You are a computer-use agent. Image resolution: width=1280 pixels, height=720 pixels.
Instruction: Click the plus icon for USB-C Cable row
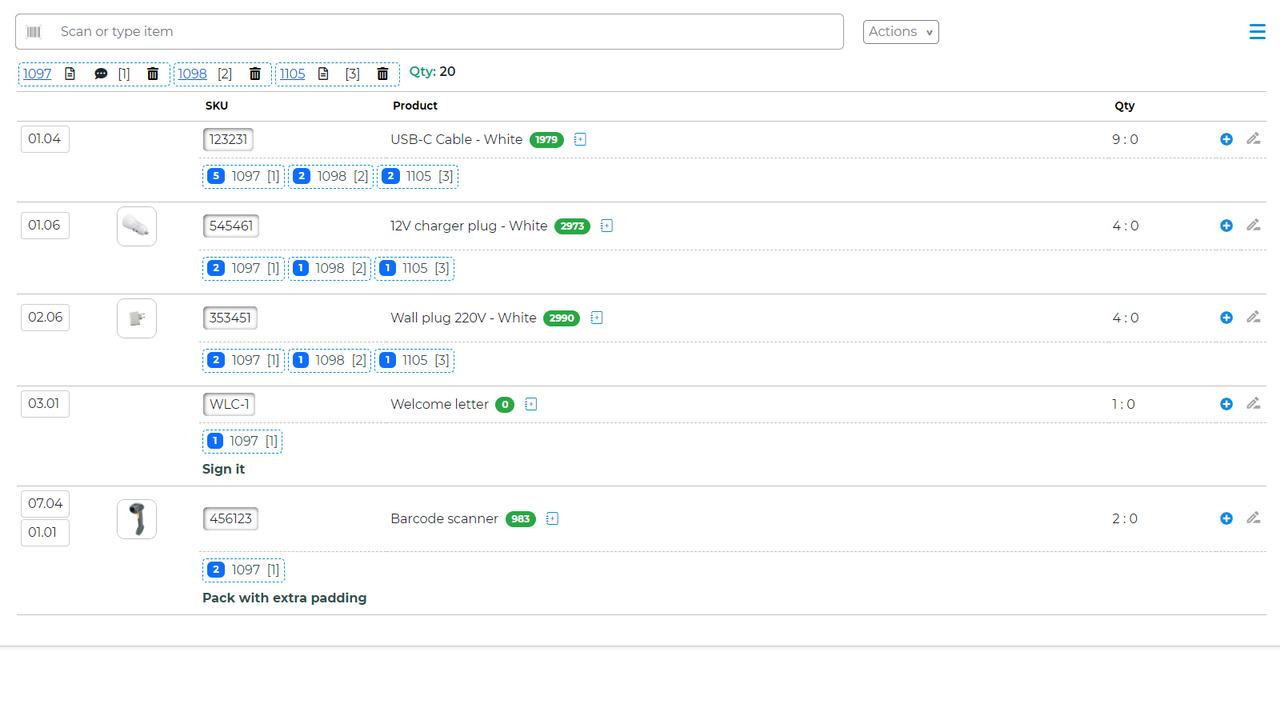tap(1226, 140)
